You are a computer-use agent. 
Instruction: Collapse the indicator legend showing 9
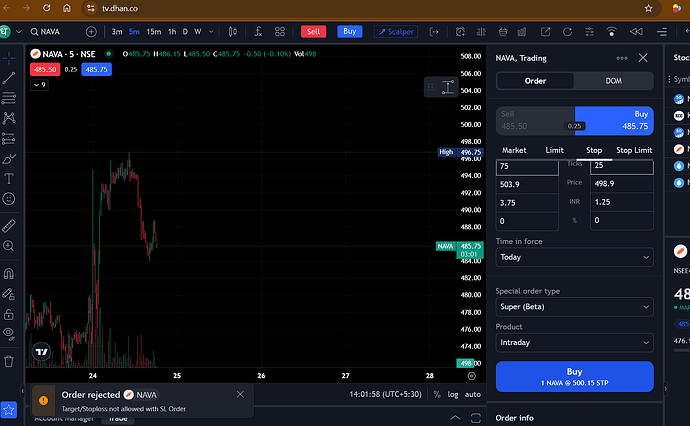pos(39,85)
